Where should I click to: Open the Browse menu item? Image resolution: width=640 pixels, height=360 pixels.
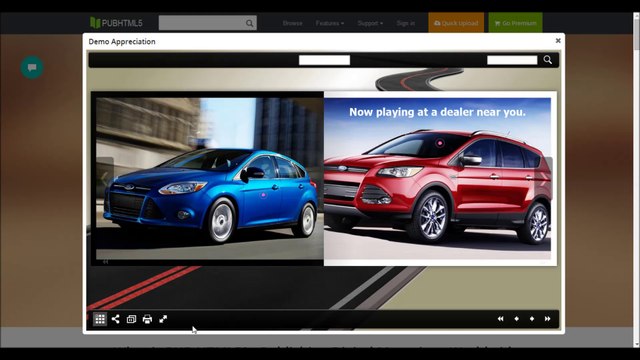pos(293,23)
